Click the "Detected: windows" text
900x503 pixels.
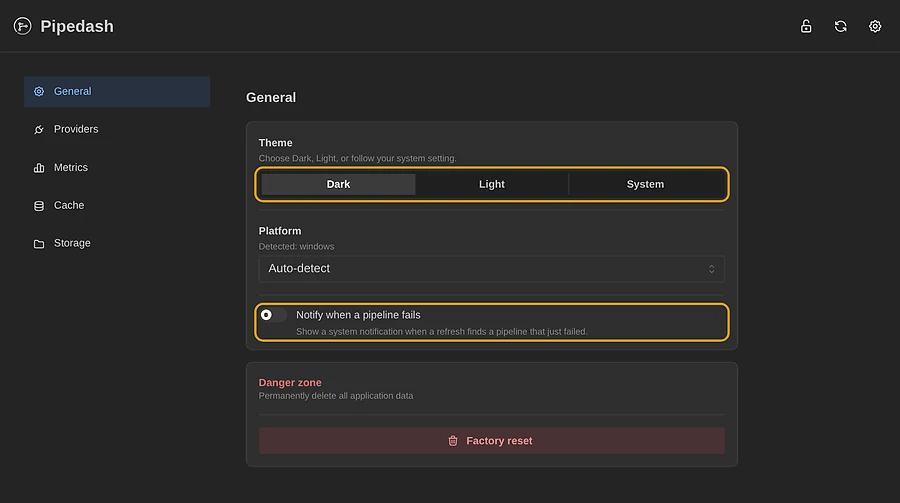point(296,246)
